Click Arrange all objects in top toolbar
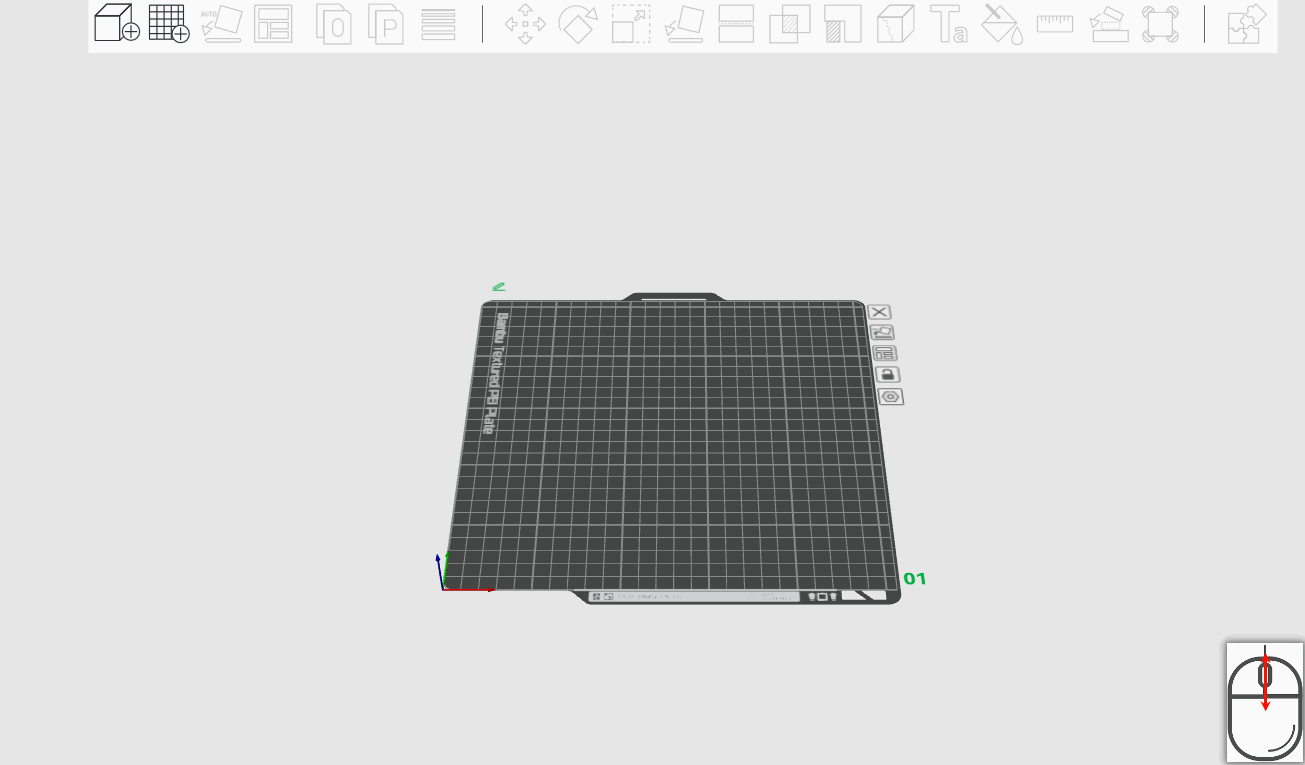This screenshot has height=765, width=1305. coord(273,23)
